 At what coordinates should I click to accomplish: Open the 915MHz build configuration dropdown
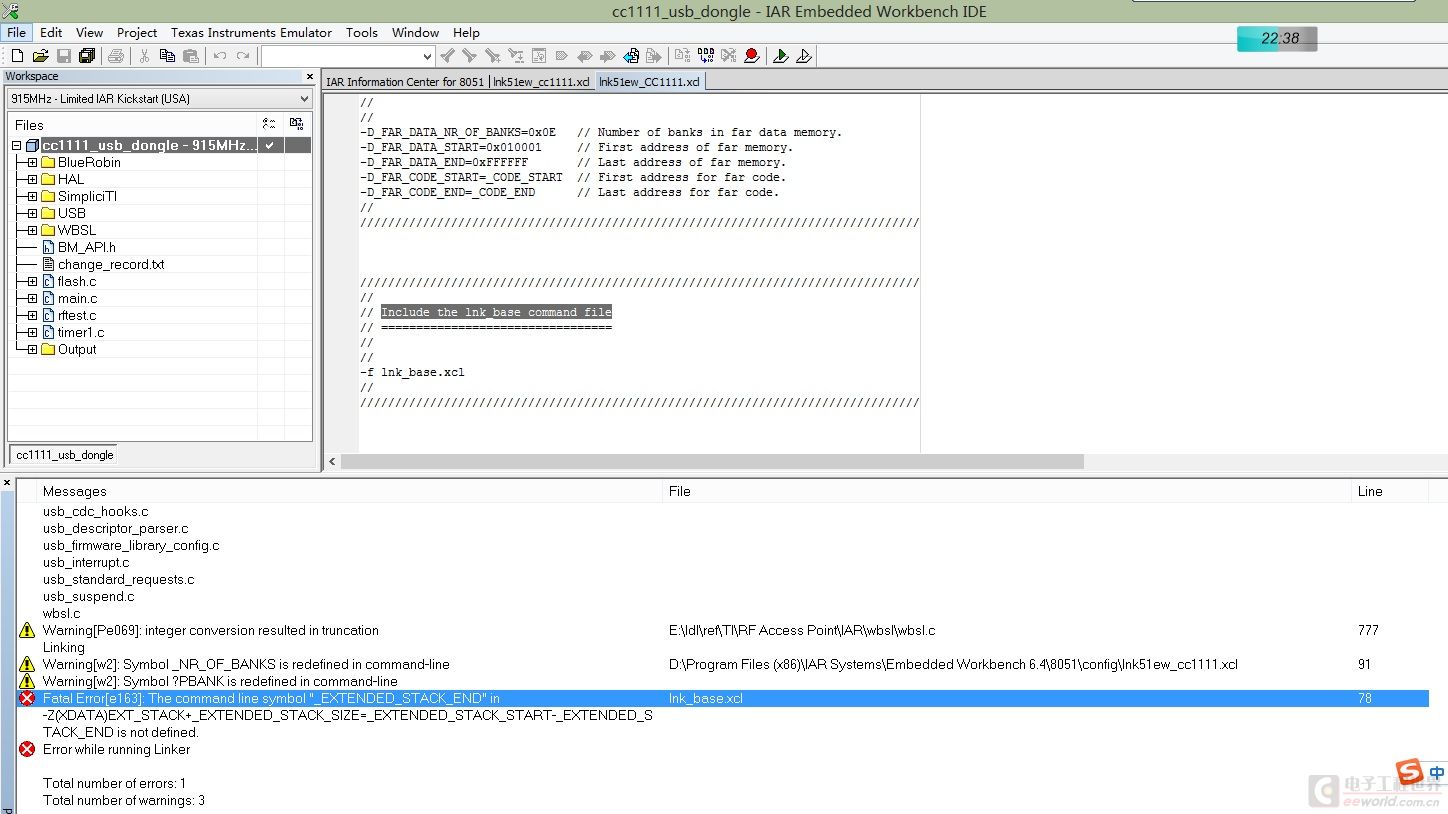pyautogui.click(x=160, y=98)
